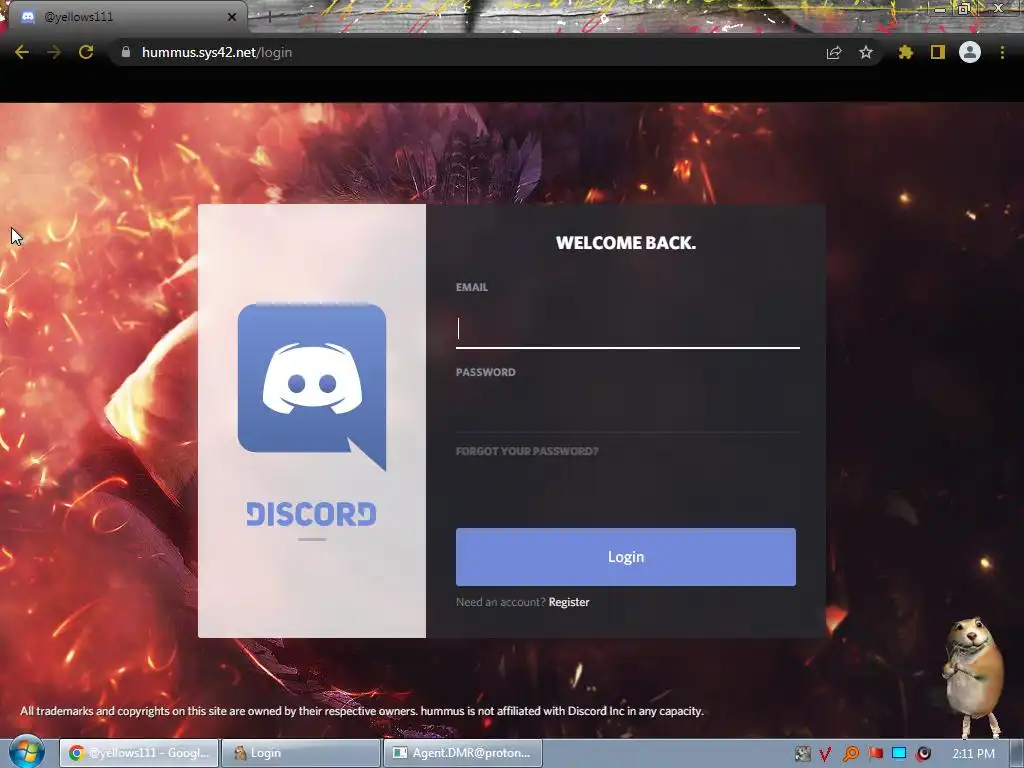This screenshot has width=1024, height=768.
Task: Click the blue Login button
Action: pos(626,557)
